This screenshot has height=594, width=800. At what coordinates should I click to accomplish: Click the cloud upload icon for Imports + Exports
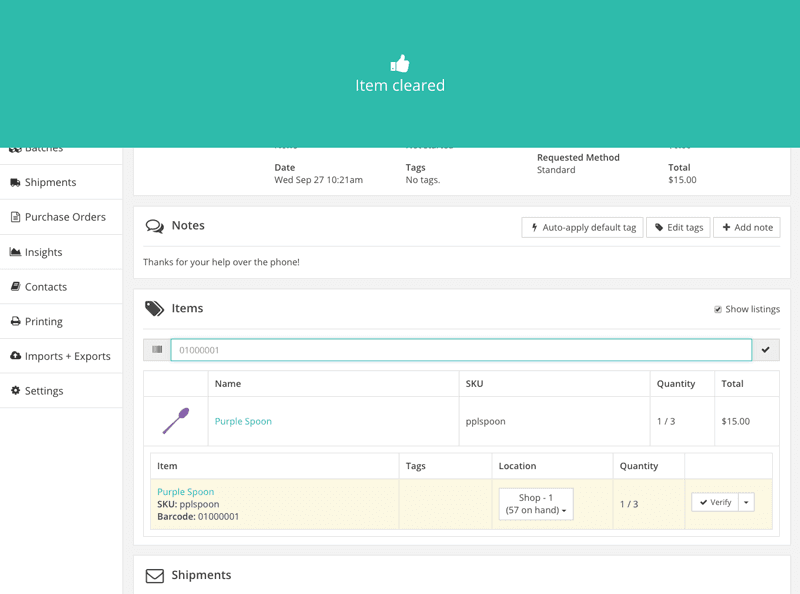point(15,355)
